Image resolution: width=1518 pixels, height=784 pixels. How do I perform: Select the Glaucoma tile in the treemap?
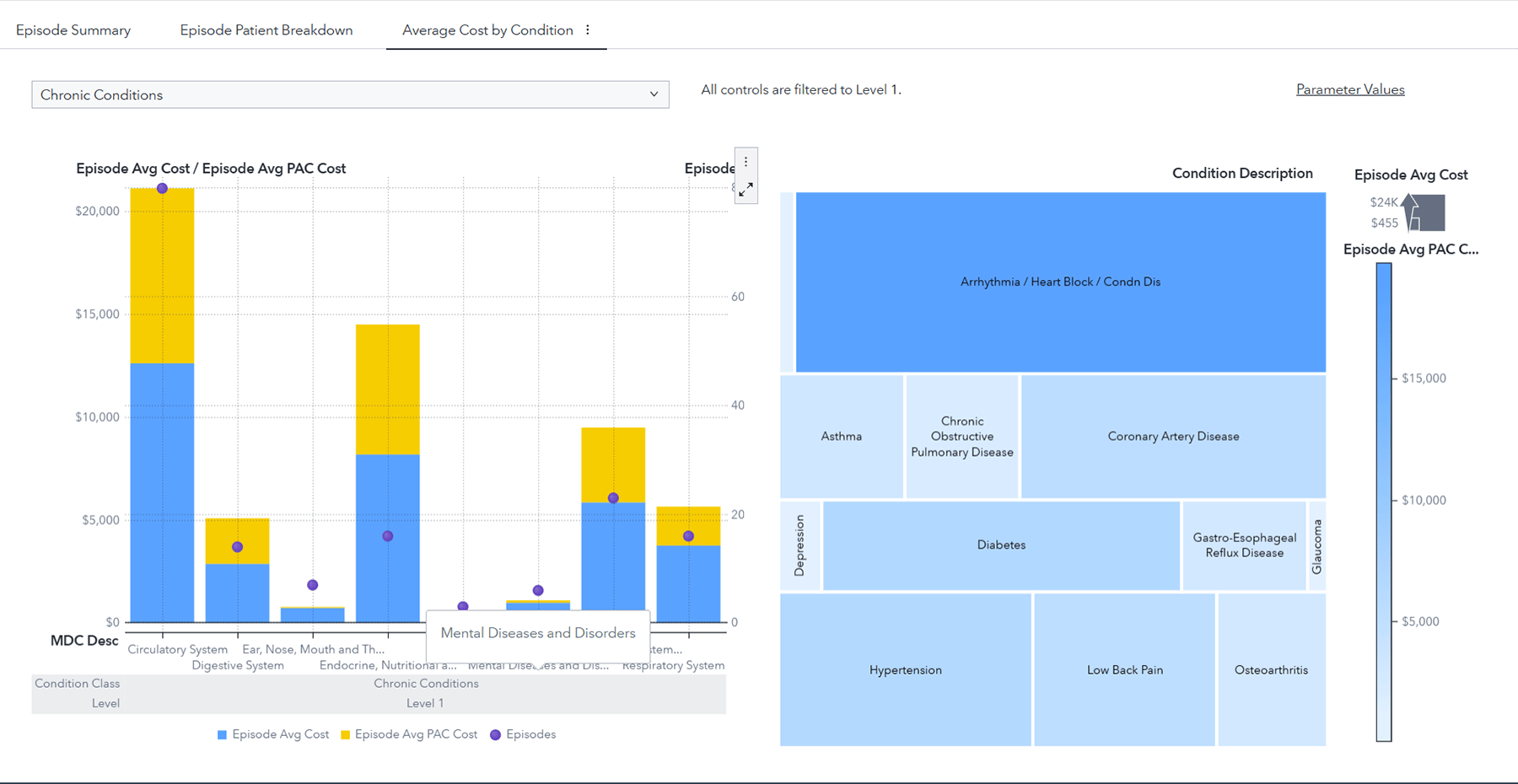(x=1319, y=545)
